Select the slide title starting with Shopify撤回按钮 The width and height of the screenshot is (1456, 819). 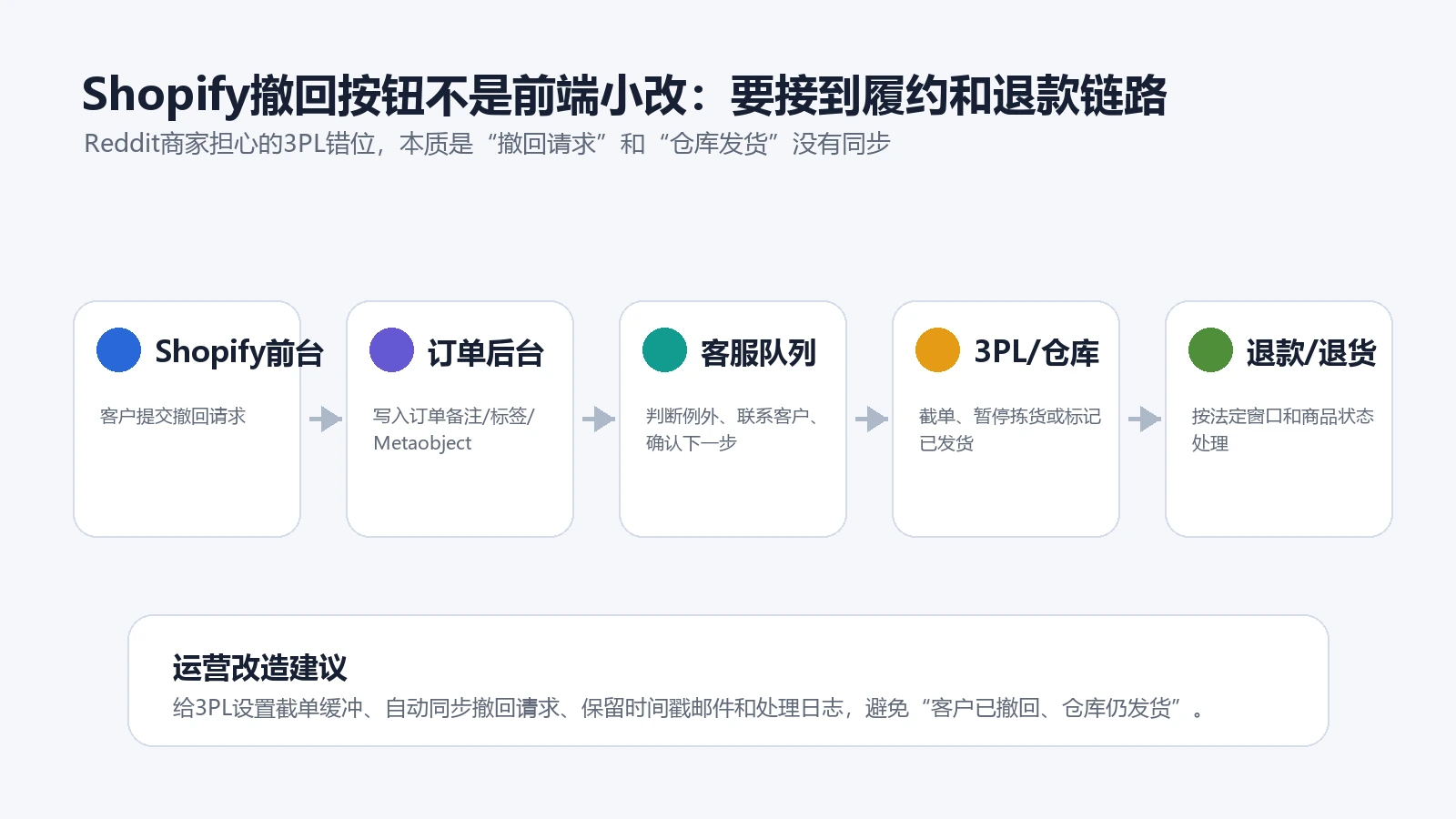[624, 96]
